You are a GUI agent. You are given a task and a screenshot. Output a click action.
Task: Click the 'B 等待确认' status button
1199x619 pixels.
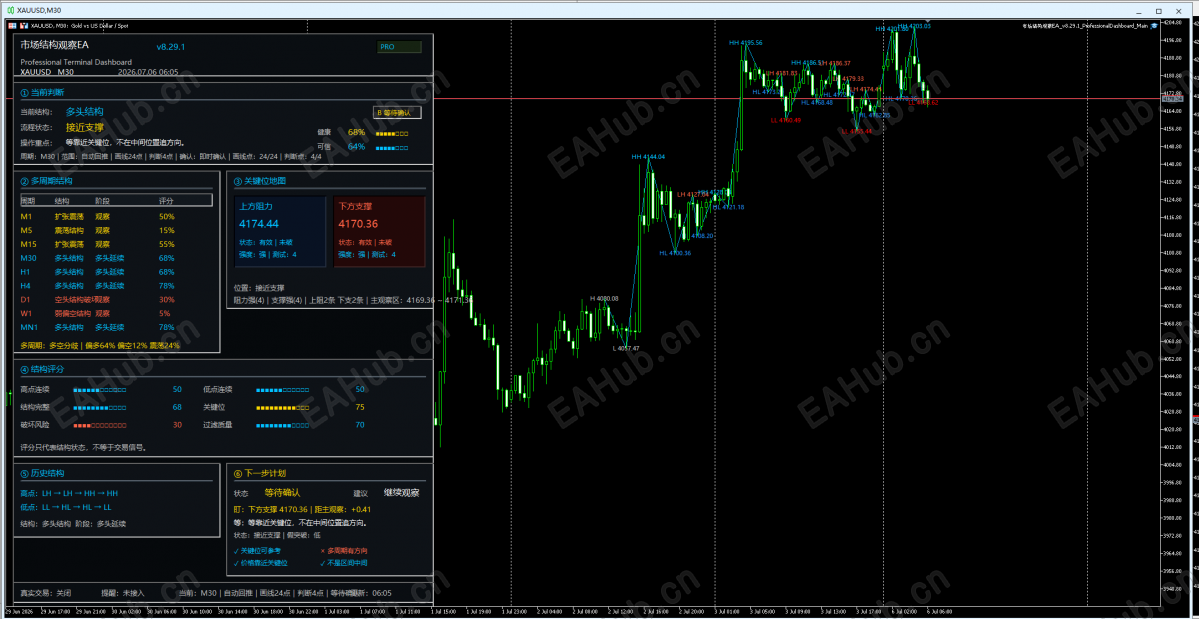(x=397, y=112)
